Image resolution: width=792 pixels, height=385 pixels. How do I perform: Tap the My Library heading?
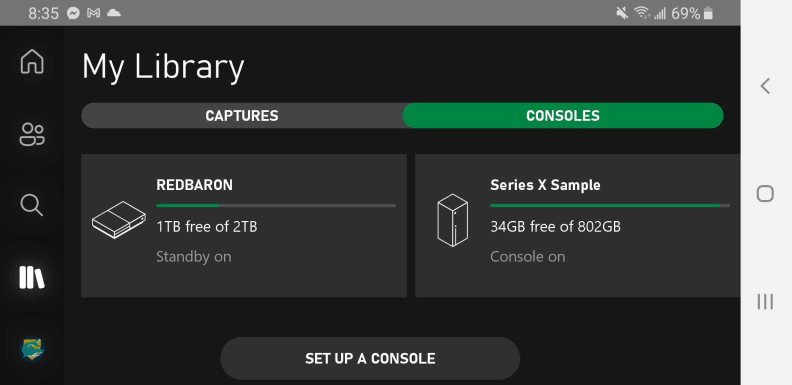click(163, 68)
